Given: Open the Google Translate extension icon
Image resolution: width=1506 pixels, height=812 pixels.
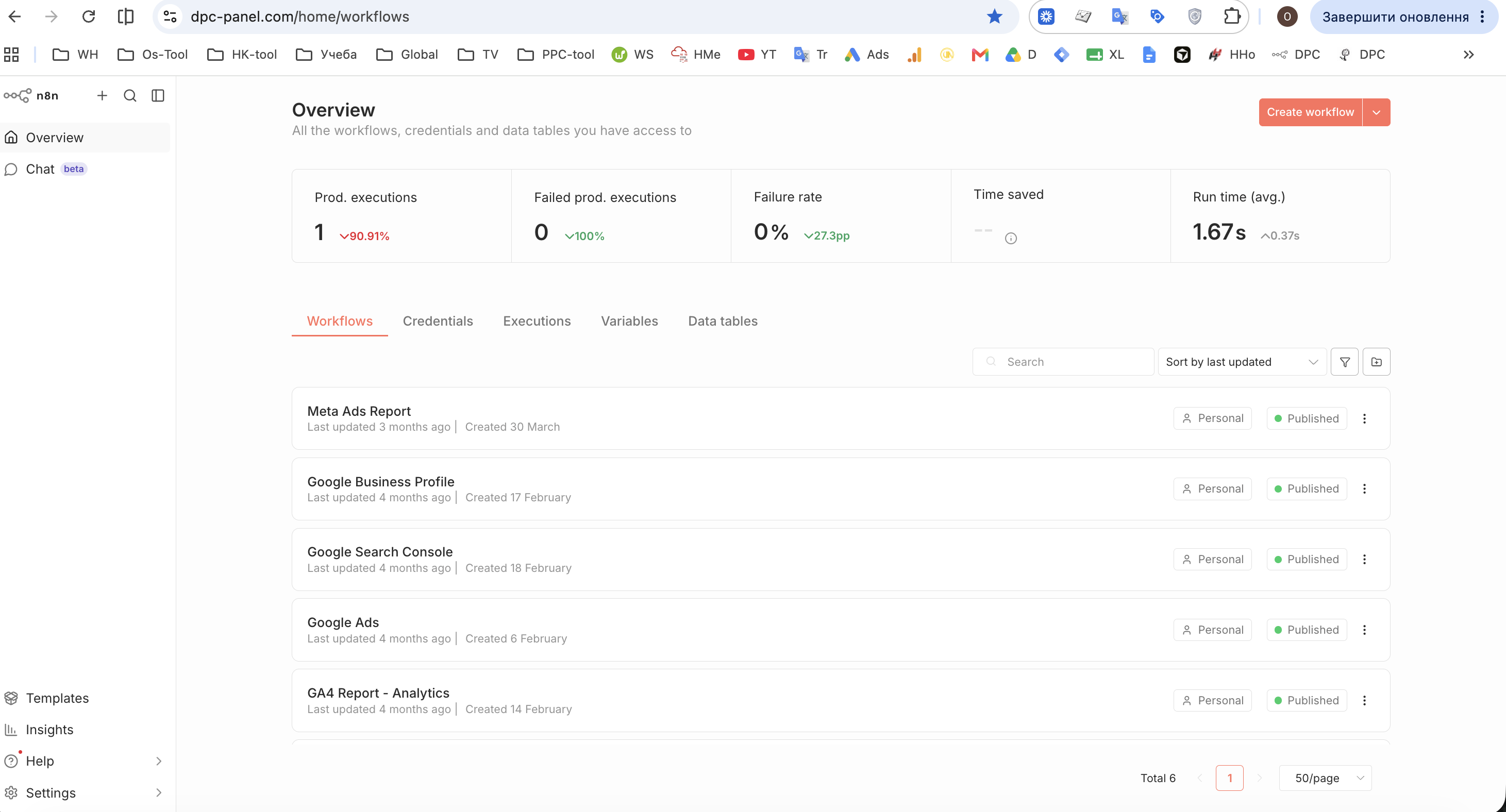Looking at the screenshot, I should (1119, 16).
